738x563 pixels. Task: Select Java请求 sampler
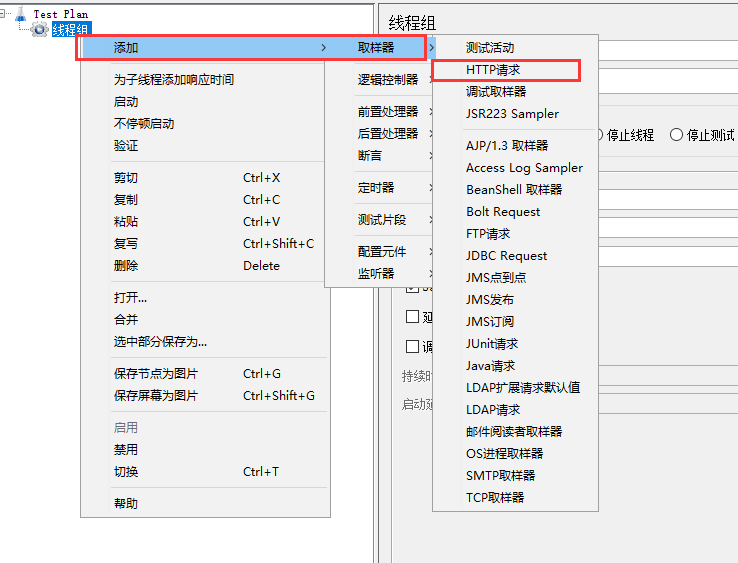point(515,366)
